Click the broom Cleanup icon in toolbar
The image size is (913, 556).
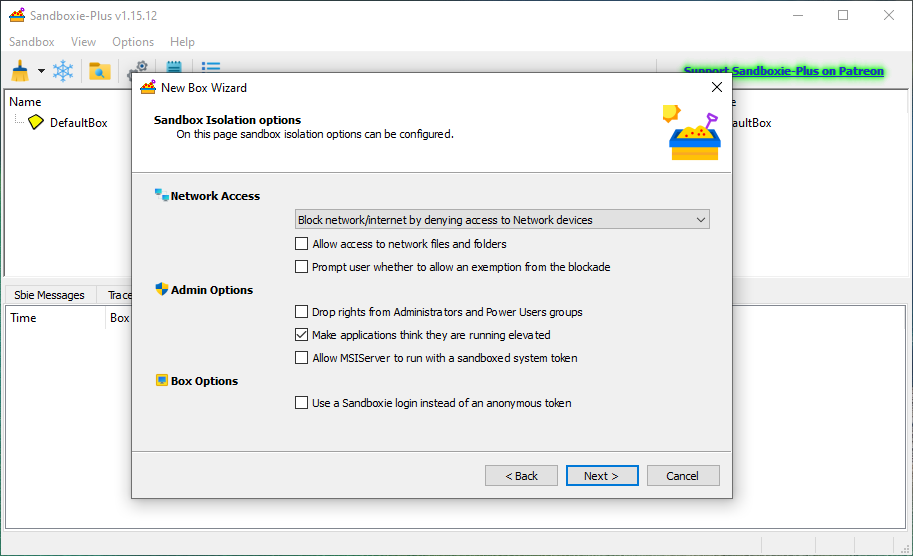[20, 71]
